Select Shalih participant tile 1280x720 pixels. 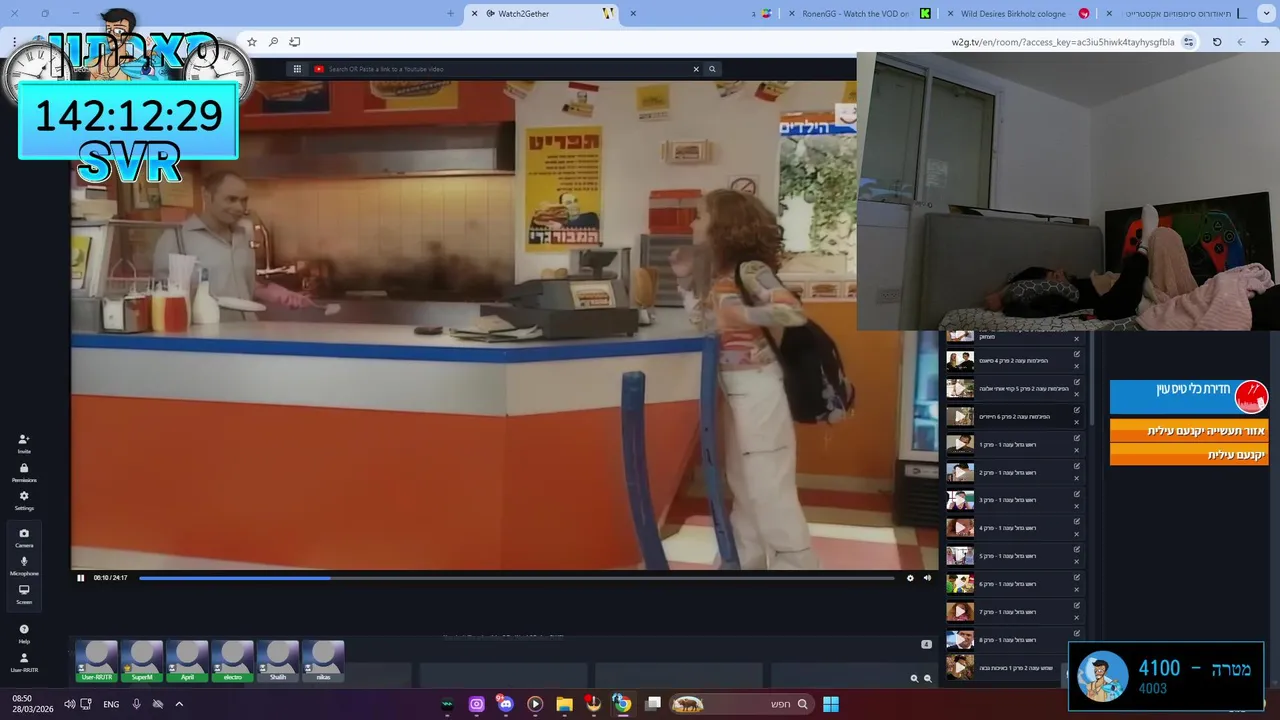(278, 661)
